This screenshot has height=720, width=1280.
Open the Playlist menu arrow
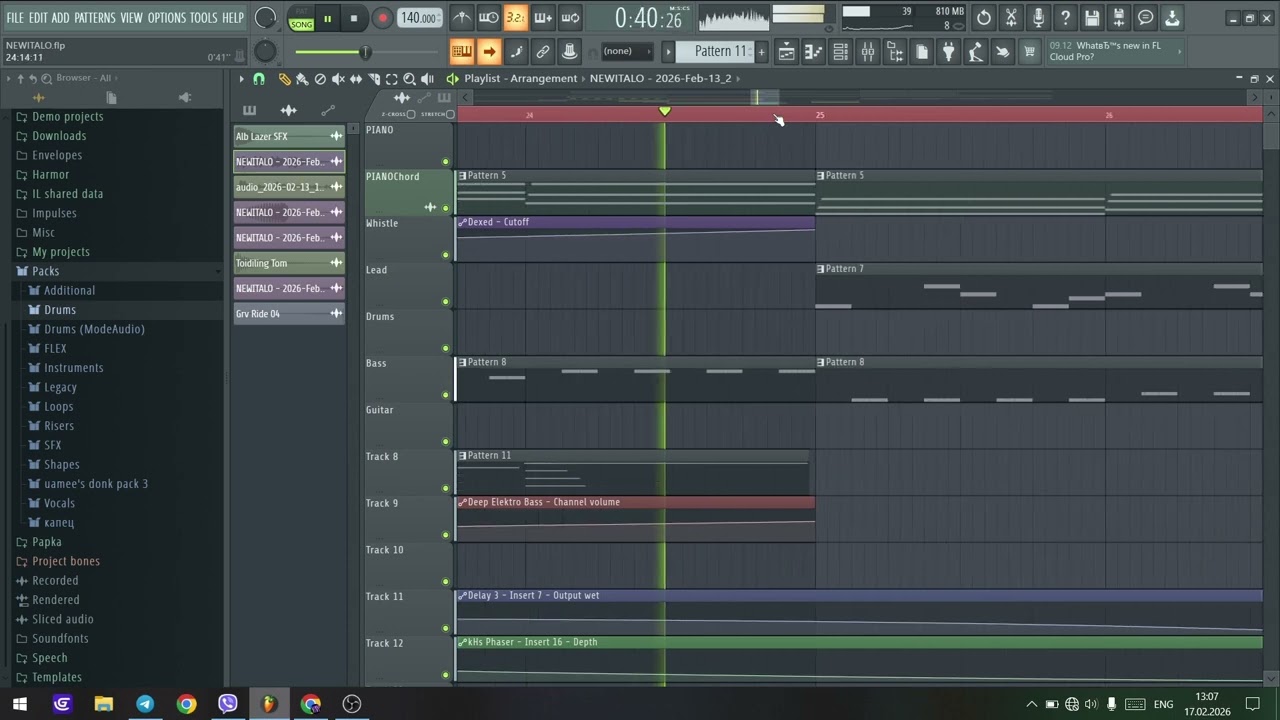[241, 78]
